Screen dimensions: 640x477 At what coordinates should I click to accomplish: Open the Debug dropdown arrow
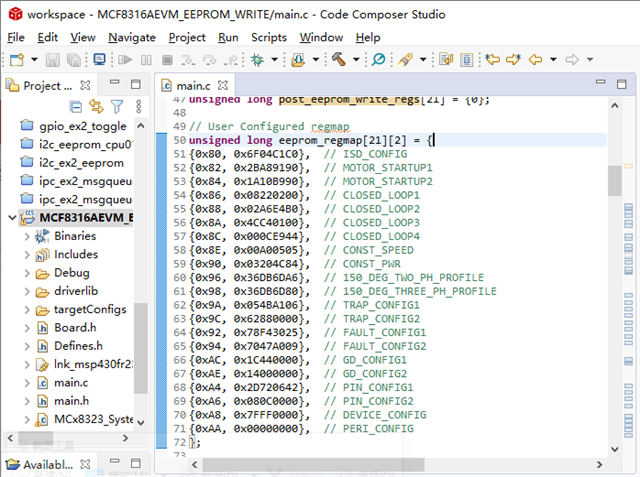point(275,60)
